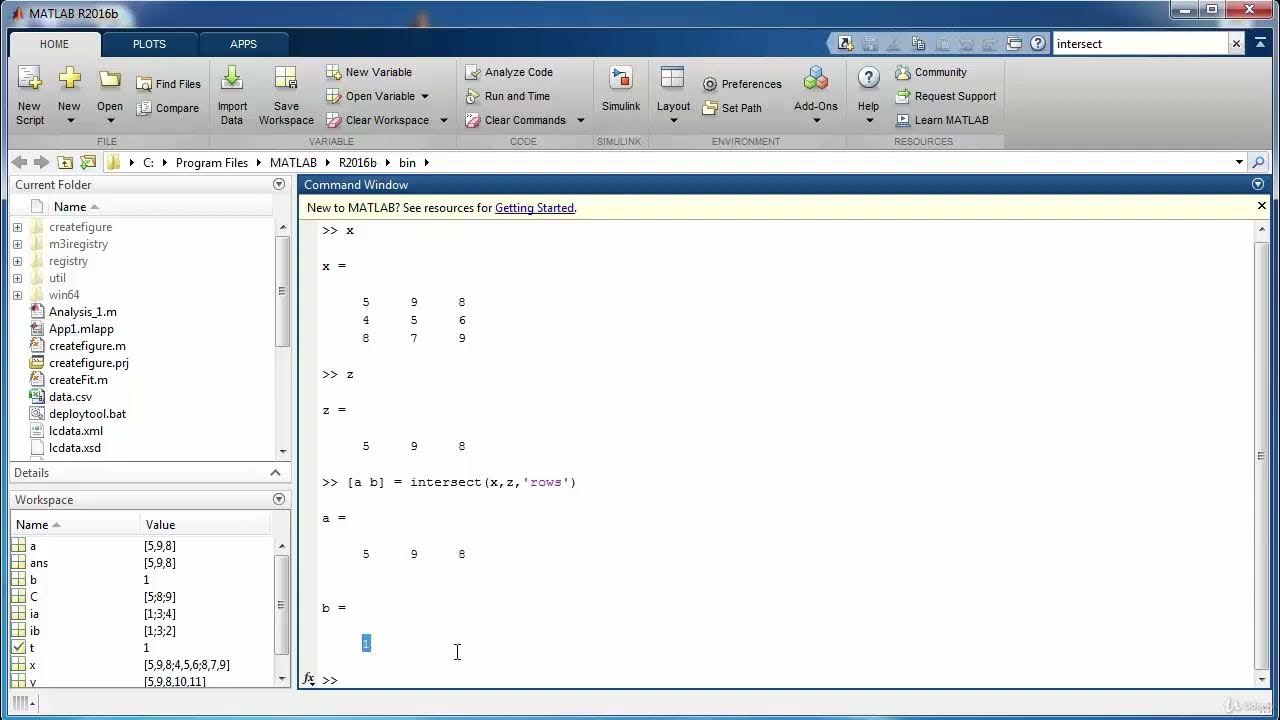The image size is (1280, 720).
Task: Go forward in folder history
Action: 41,162
